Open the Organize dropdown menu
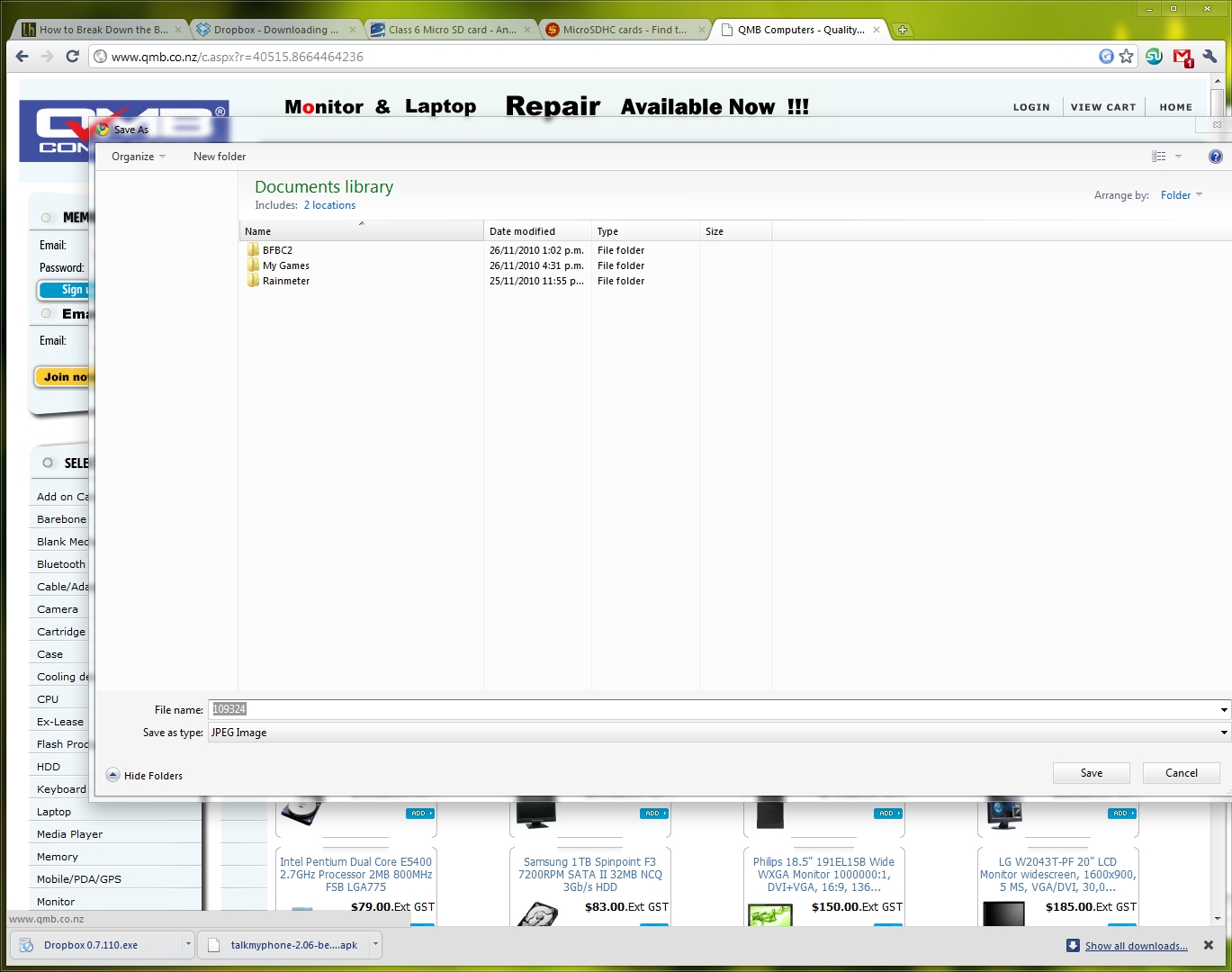 [x=139, y=157]
